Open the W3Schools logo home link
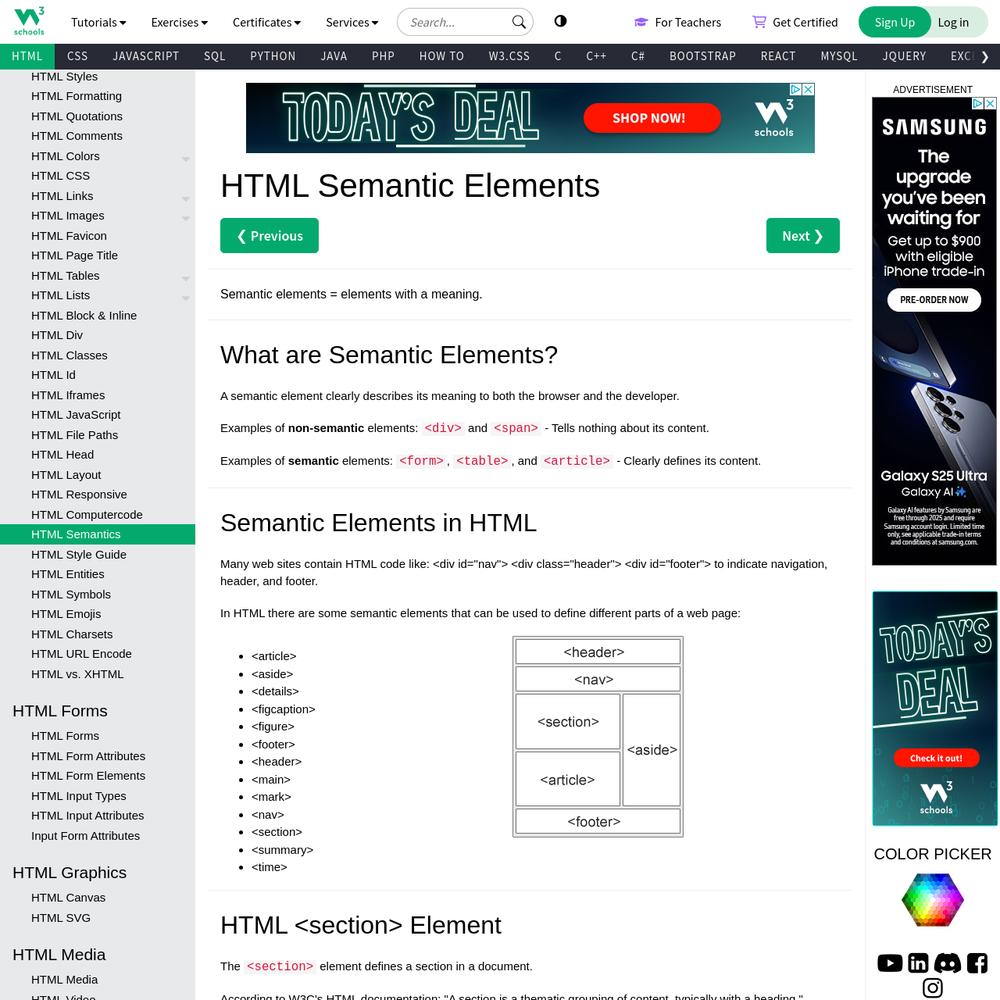 coord(29,22)
